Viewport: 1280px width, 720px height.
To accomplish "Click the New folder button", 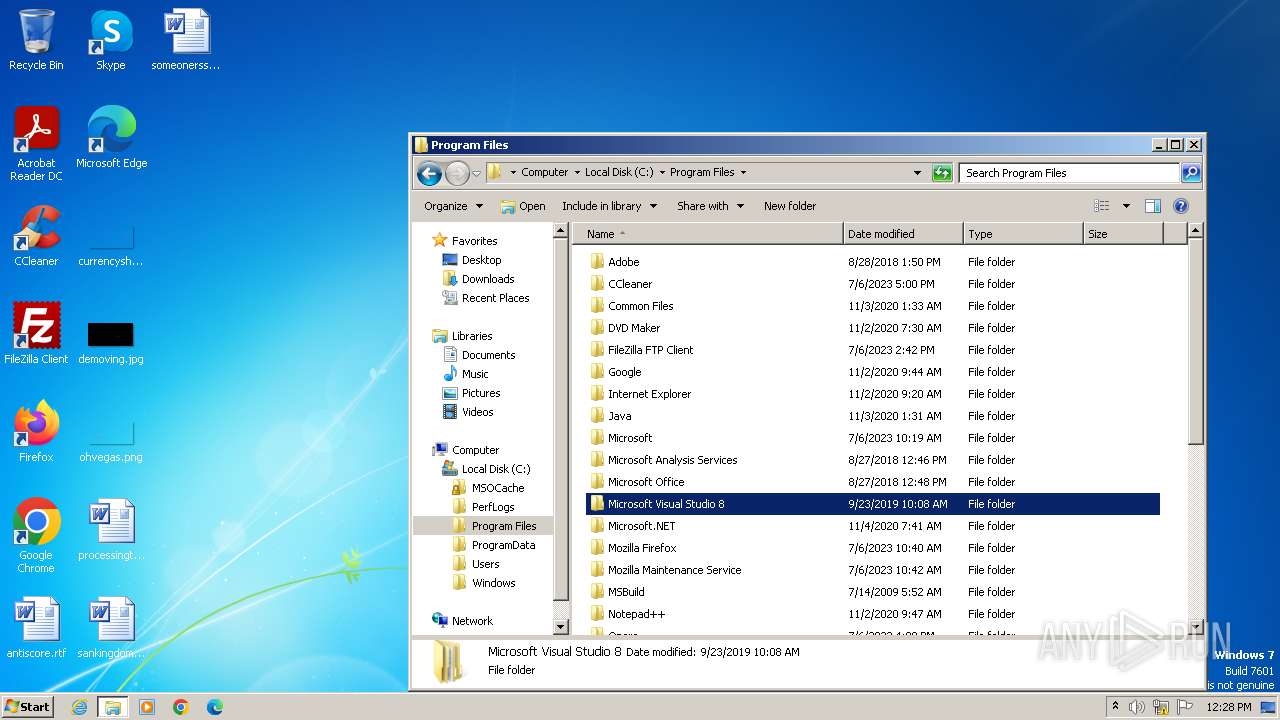I will 790,206.
